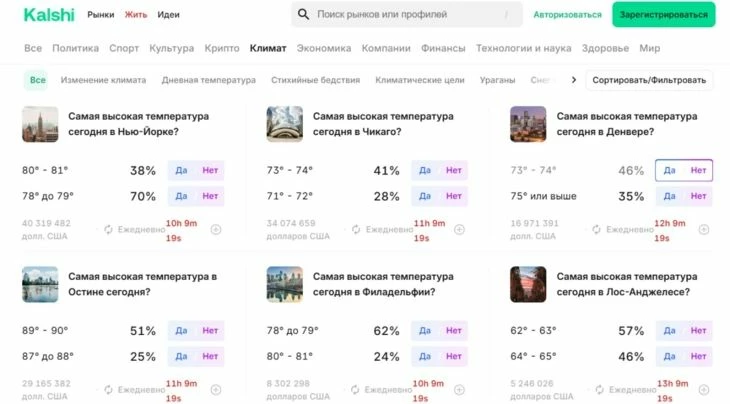This screenshot has height=404, width=730.
Task: Click the recurring icon on Chicago card
Action: tap(356, 229)
